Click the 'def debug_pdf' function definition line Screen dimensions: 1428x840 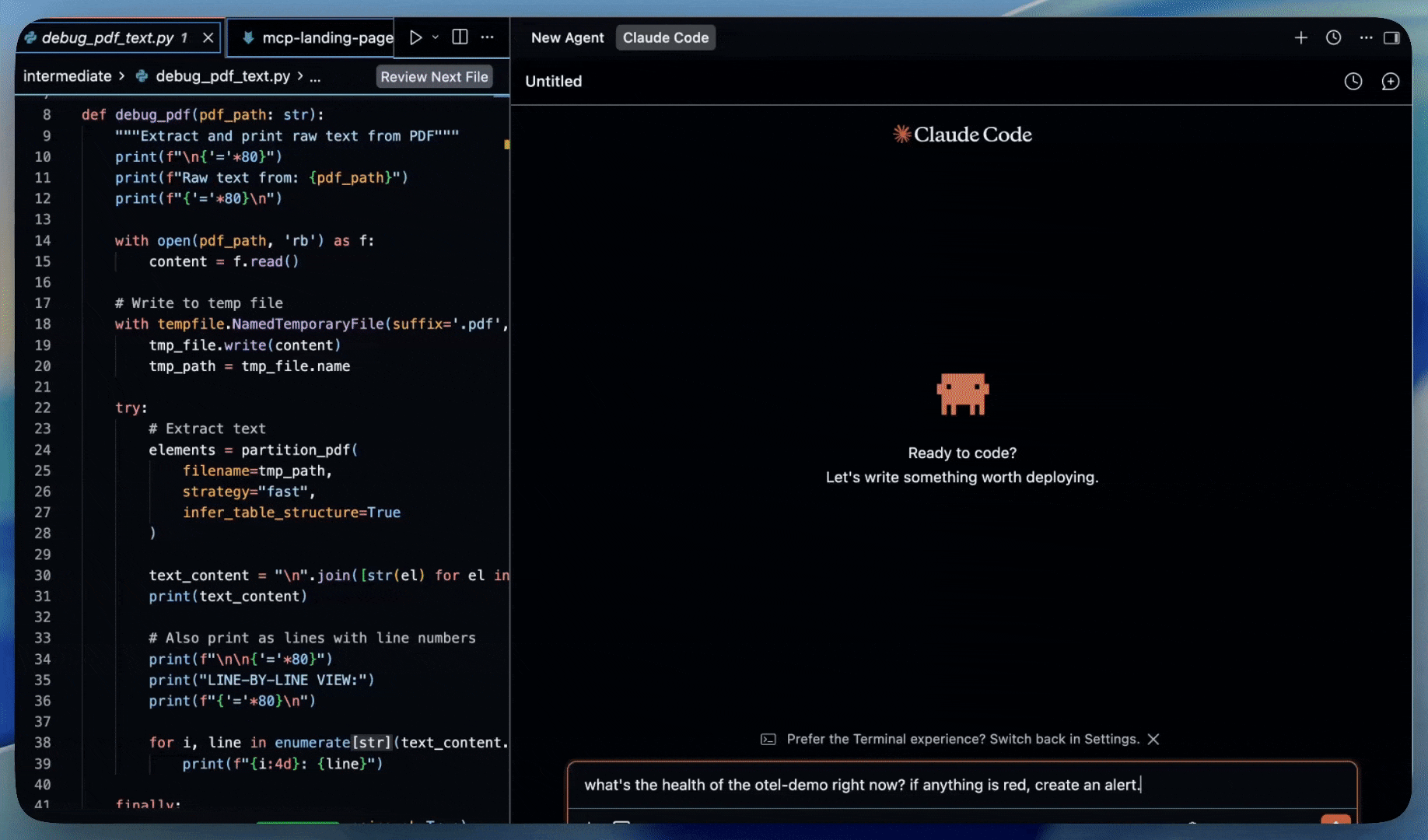pyautogui.click(x=202, y=114)
